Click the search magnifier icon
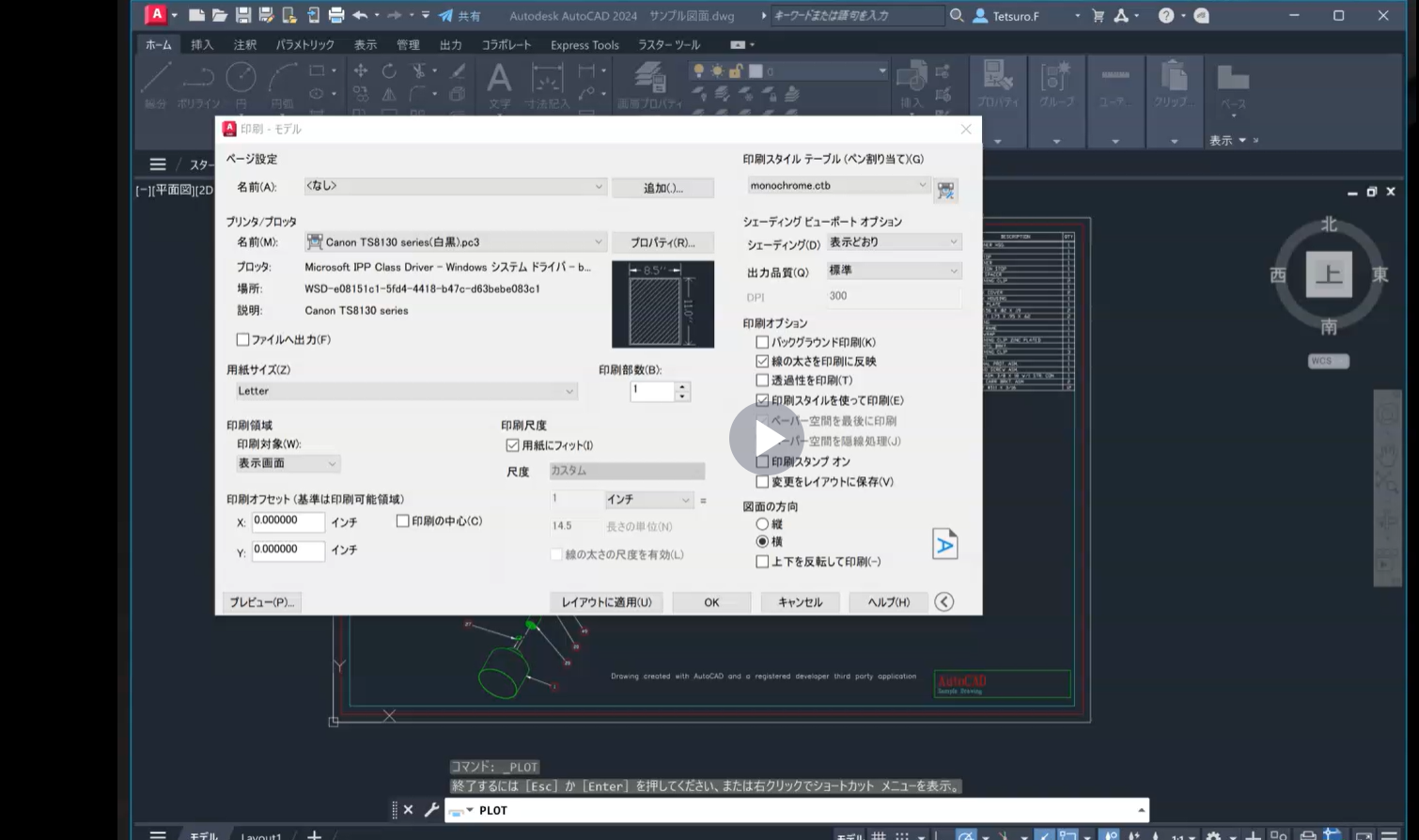Image resolution: width=1419 pixels, height=840 pixels. pyautogui.click(x=957, y=15)
